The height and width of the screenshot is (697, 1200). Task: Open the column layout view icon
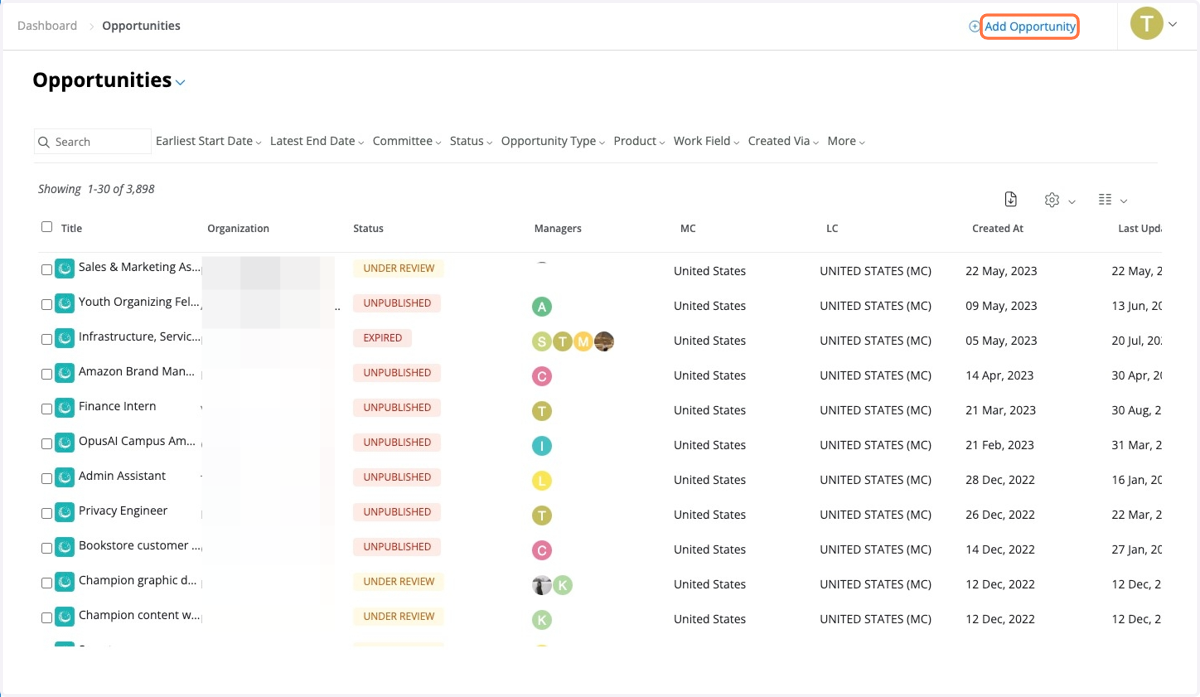pyautogui.click(x=1105, y=200)
